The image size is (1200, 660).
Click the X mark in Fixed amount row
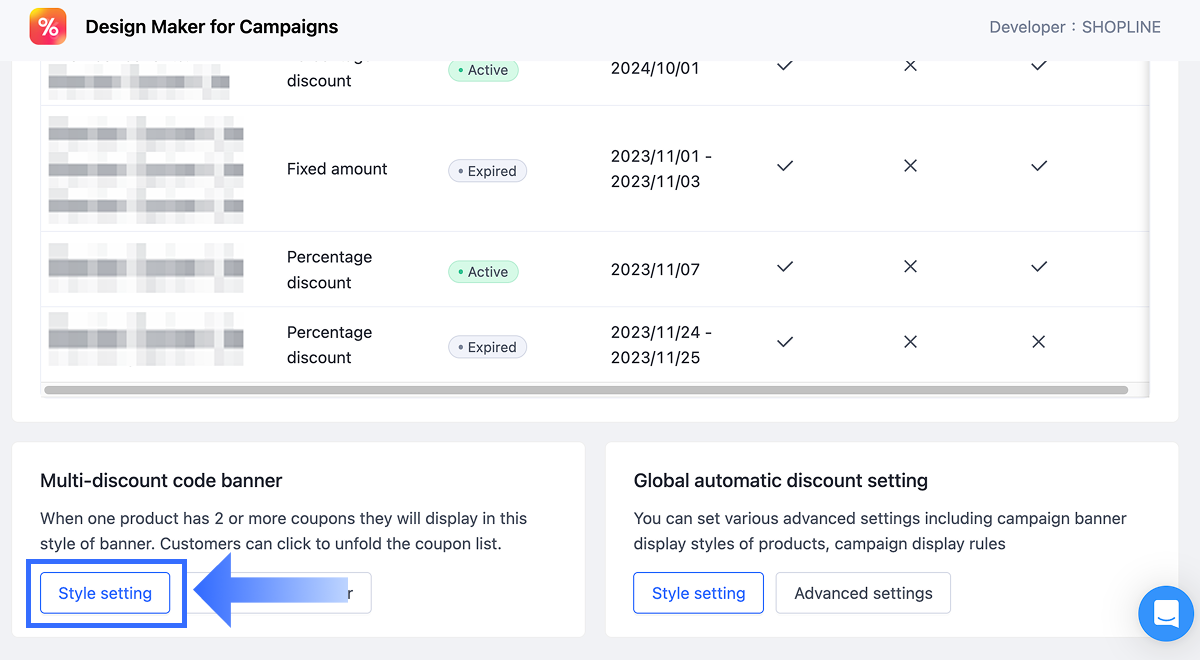(910, 166)
